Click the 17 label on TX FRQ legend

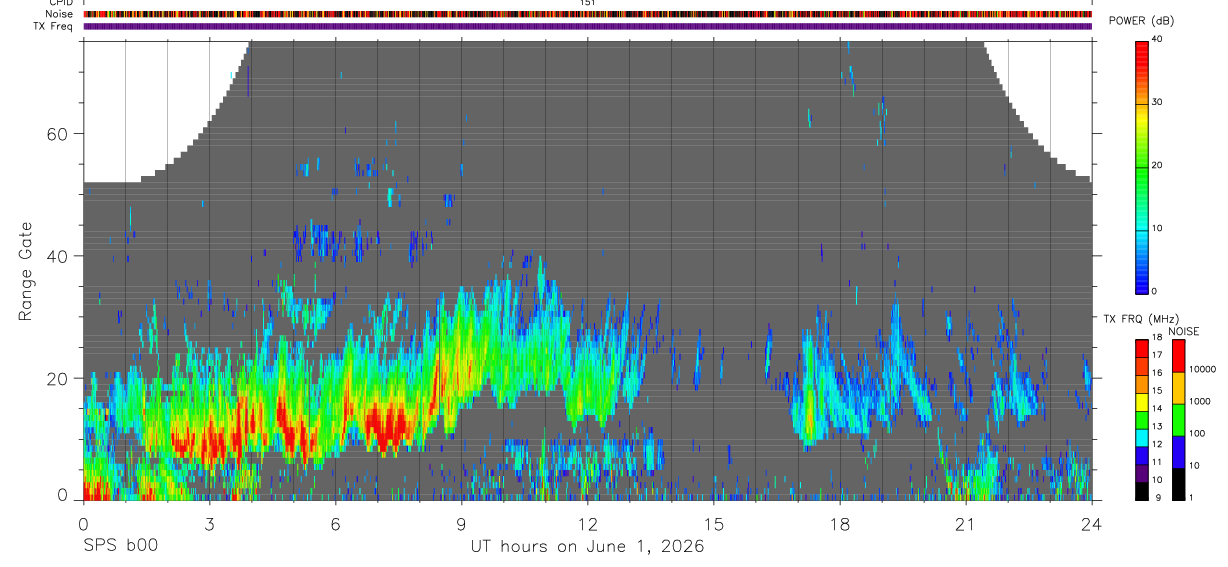tap(1157, 355)
